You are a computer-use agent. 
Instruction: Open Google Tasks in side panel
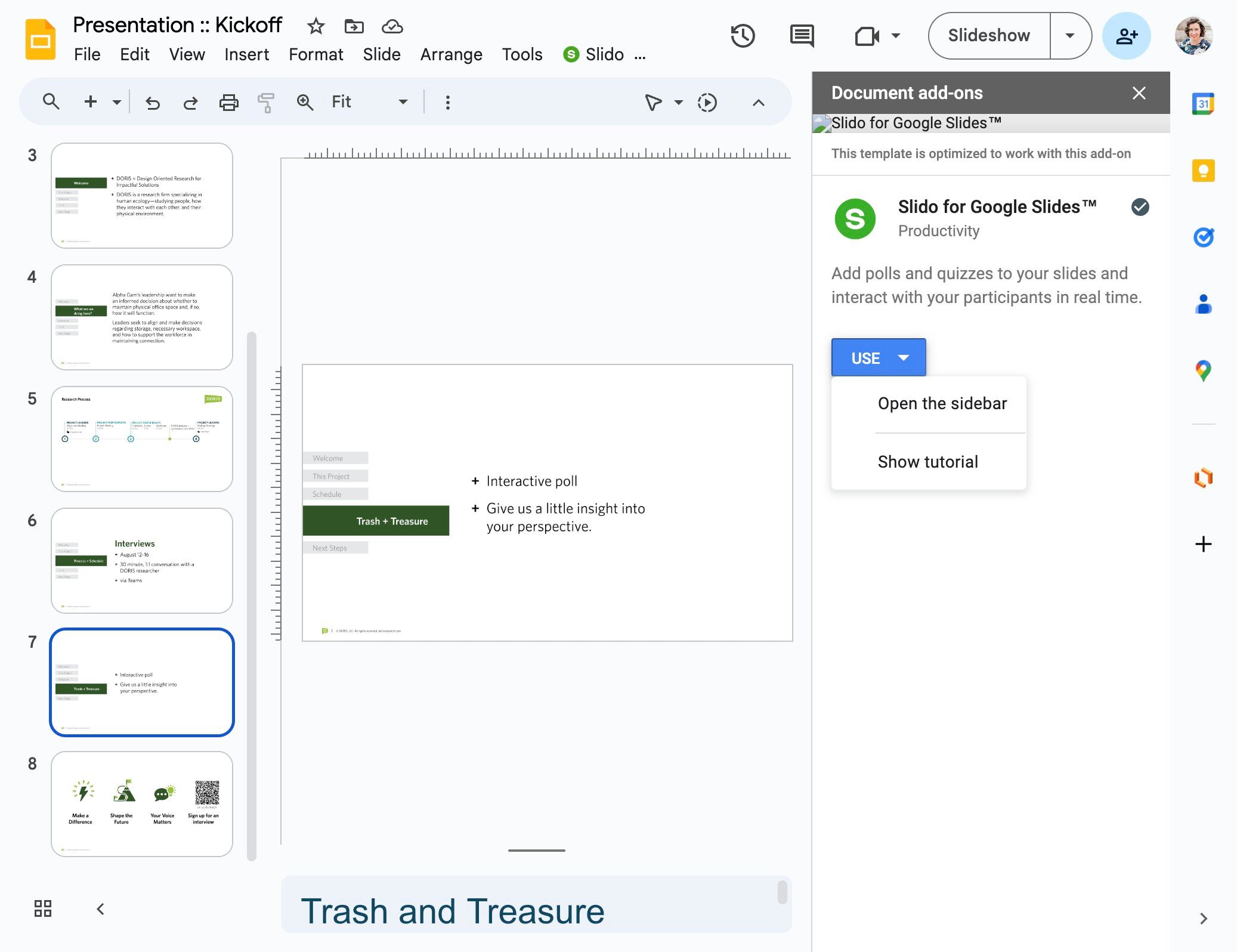[x=1203, y=237]
